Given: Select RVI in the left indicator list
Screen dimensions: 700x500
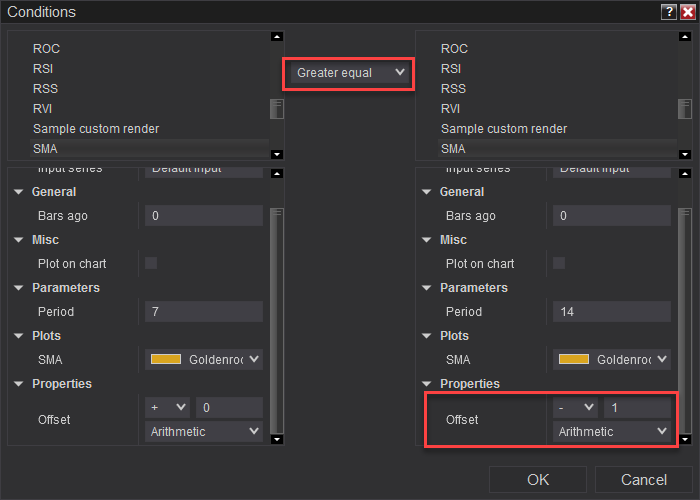Looking at the screenshot, I should (42, 109).
